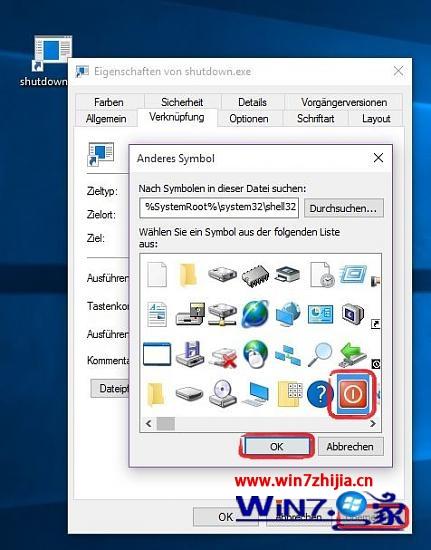Select the globe Internet icon
The width and height of the screenshot is (431, 550).
click(x=255, y=313)
